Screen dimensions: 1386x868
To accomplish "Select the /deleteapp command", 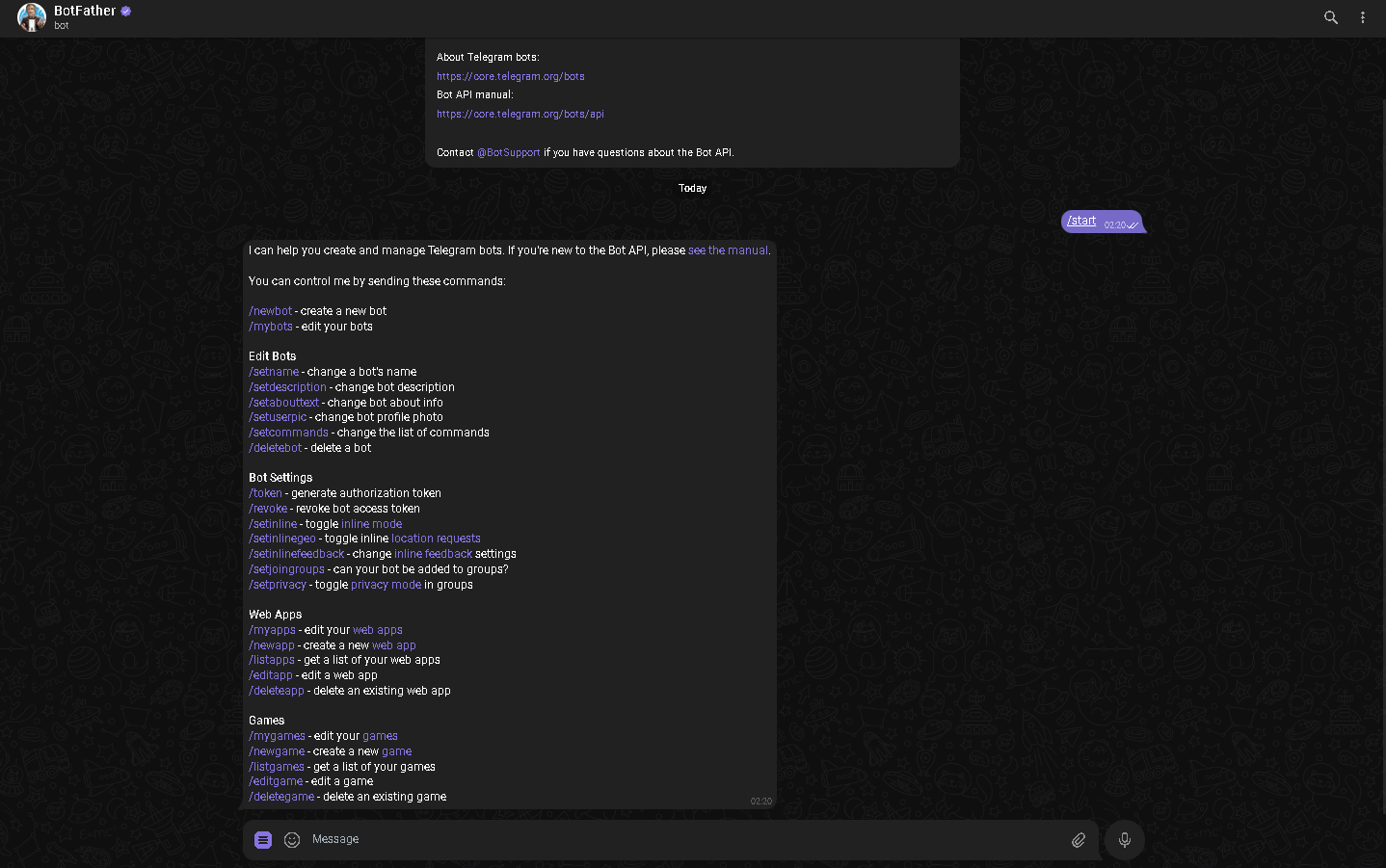I will pyautogui.click(x=277, y=691).
